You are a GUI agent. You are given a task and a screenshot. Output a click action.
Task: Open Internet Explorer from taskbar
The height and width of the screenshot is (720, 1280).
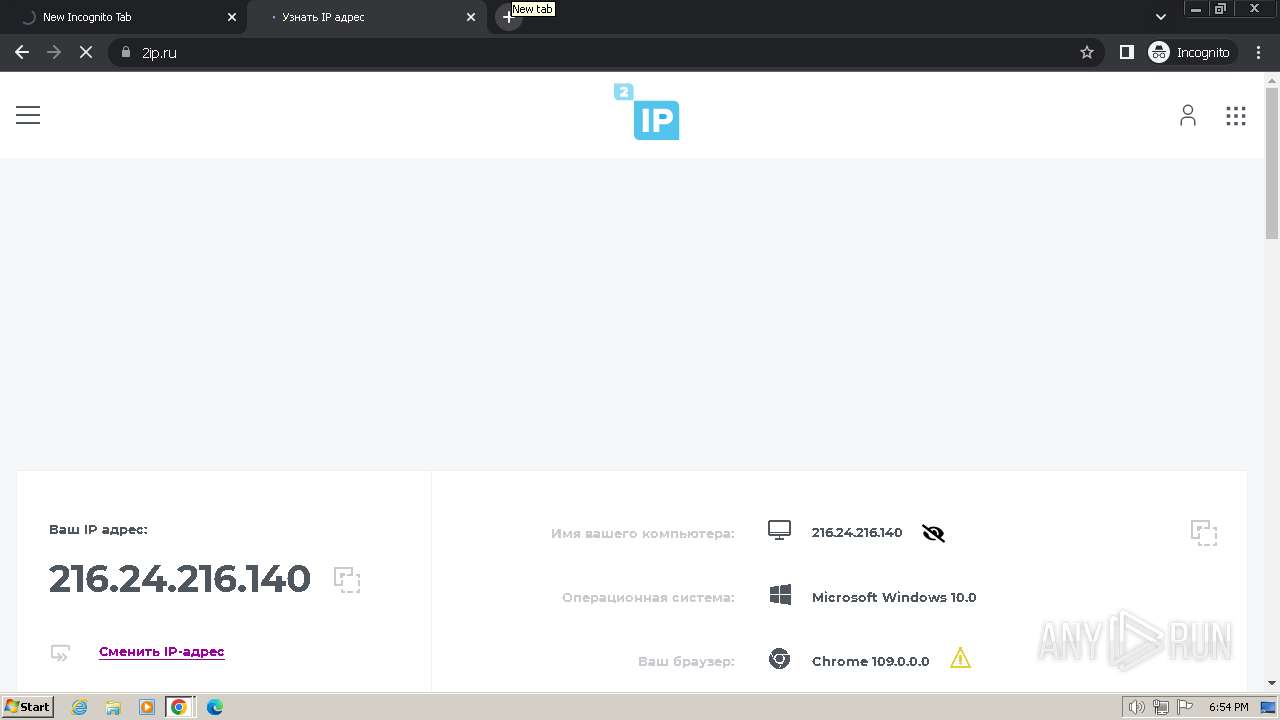pyautogui.click(x=80, y=707)
